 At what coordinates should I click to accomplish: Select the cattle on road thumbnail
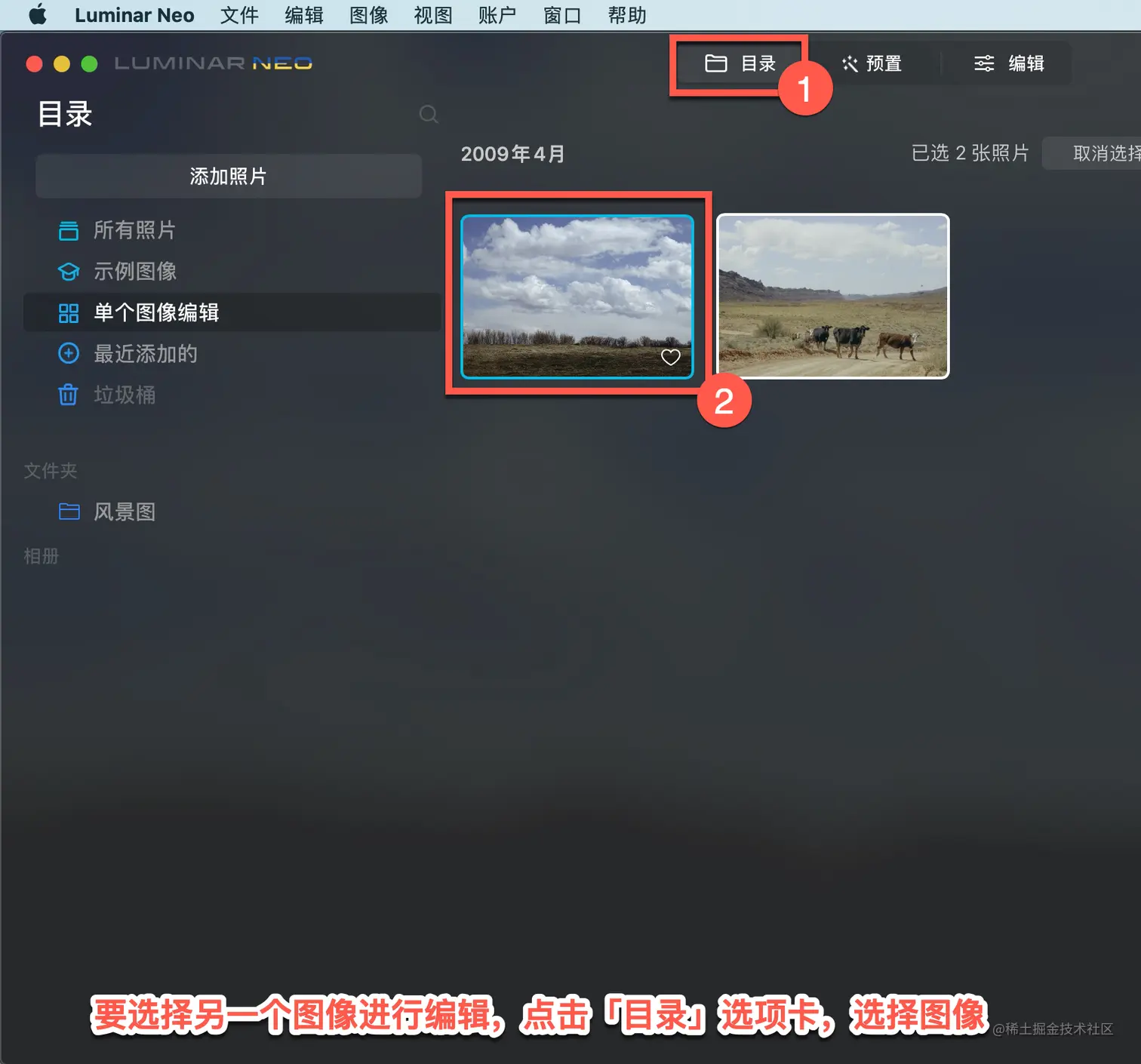point(833,297)
